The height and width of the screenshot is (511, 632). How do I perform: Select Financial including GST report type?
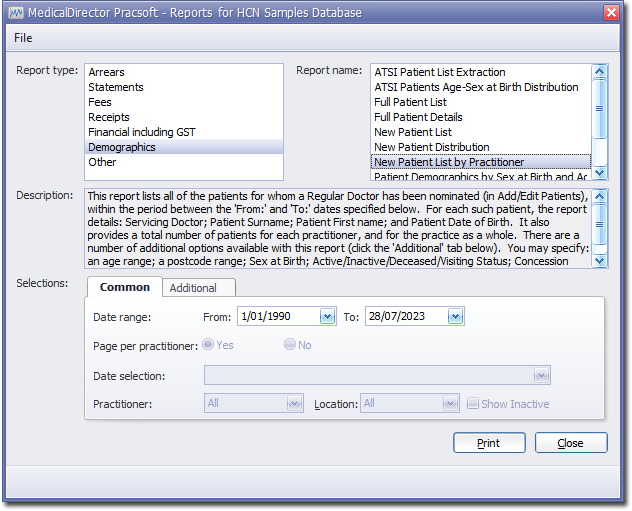click(x=142, y=132)
